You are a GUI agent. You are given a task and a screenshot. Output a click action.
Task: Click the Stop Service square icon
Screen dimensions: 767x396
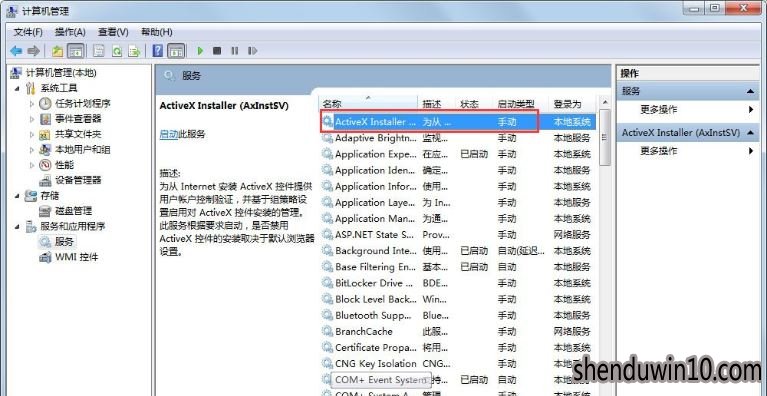coord(217,51)
